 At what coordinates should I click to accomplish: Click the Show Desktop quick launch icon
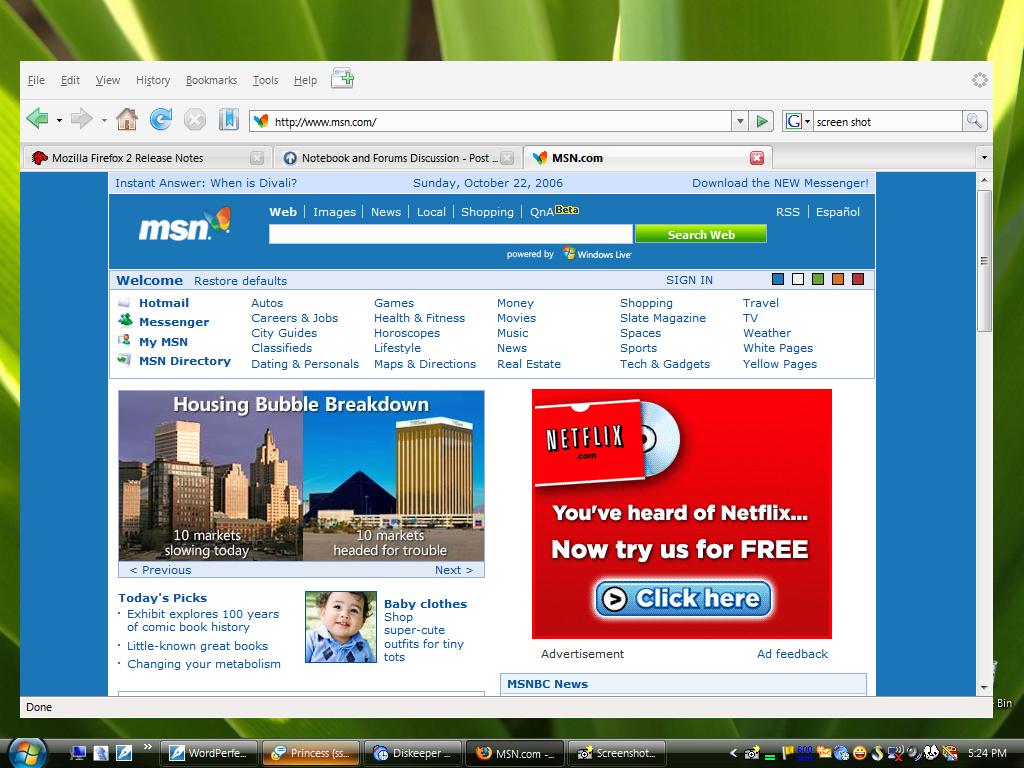pos(78,753)
